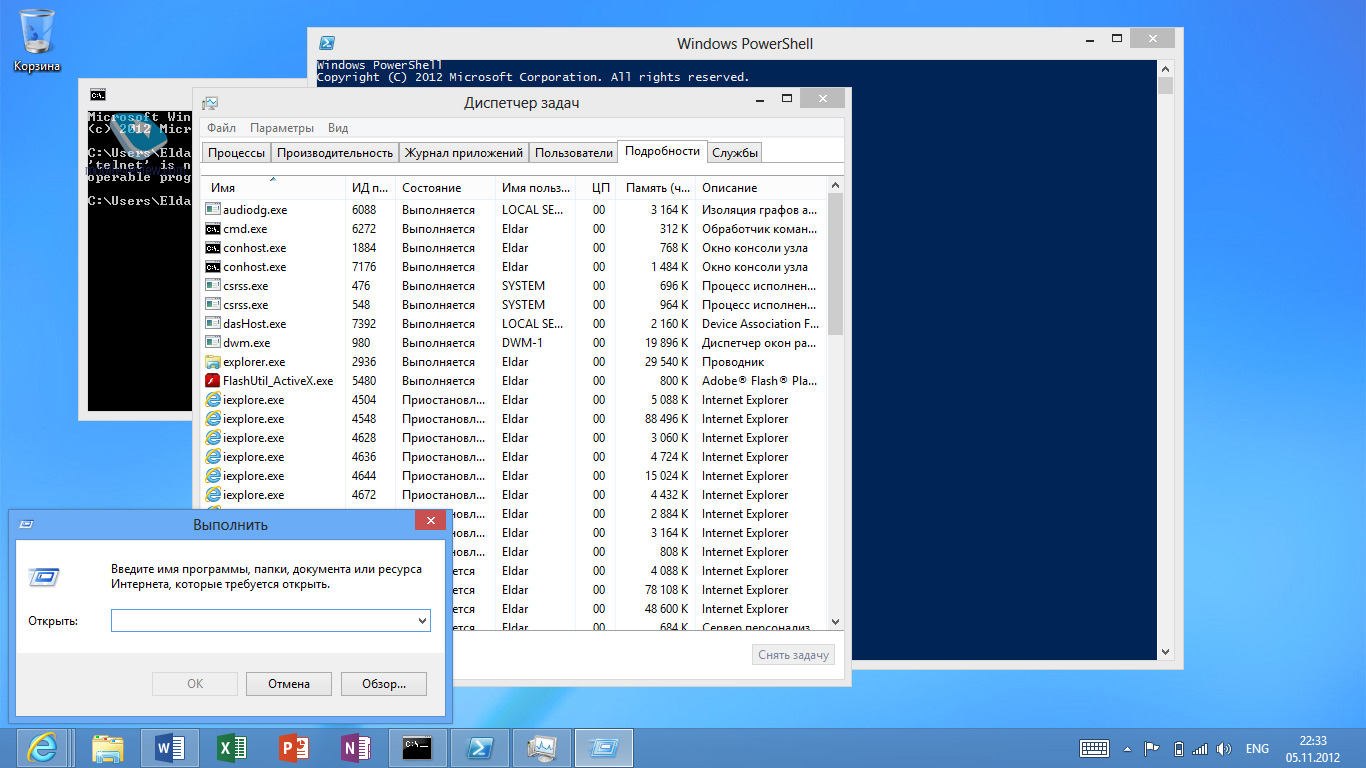Select the FlashUtil_ActiveX.exe icon row
The image size is (1366, 768).
213,381
